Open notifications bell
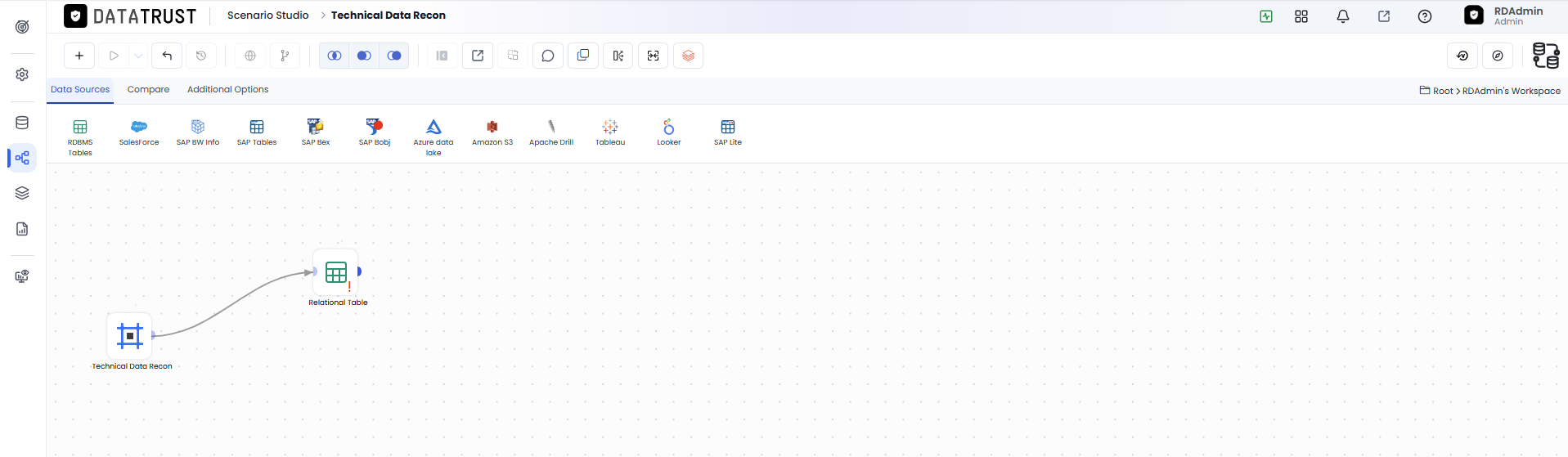 tap(1343, 16)
